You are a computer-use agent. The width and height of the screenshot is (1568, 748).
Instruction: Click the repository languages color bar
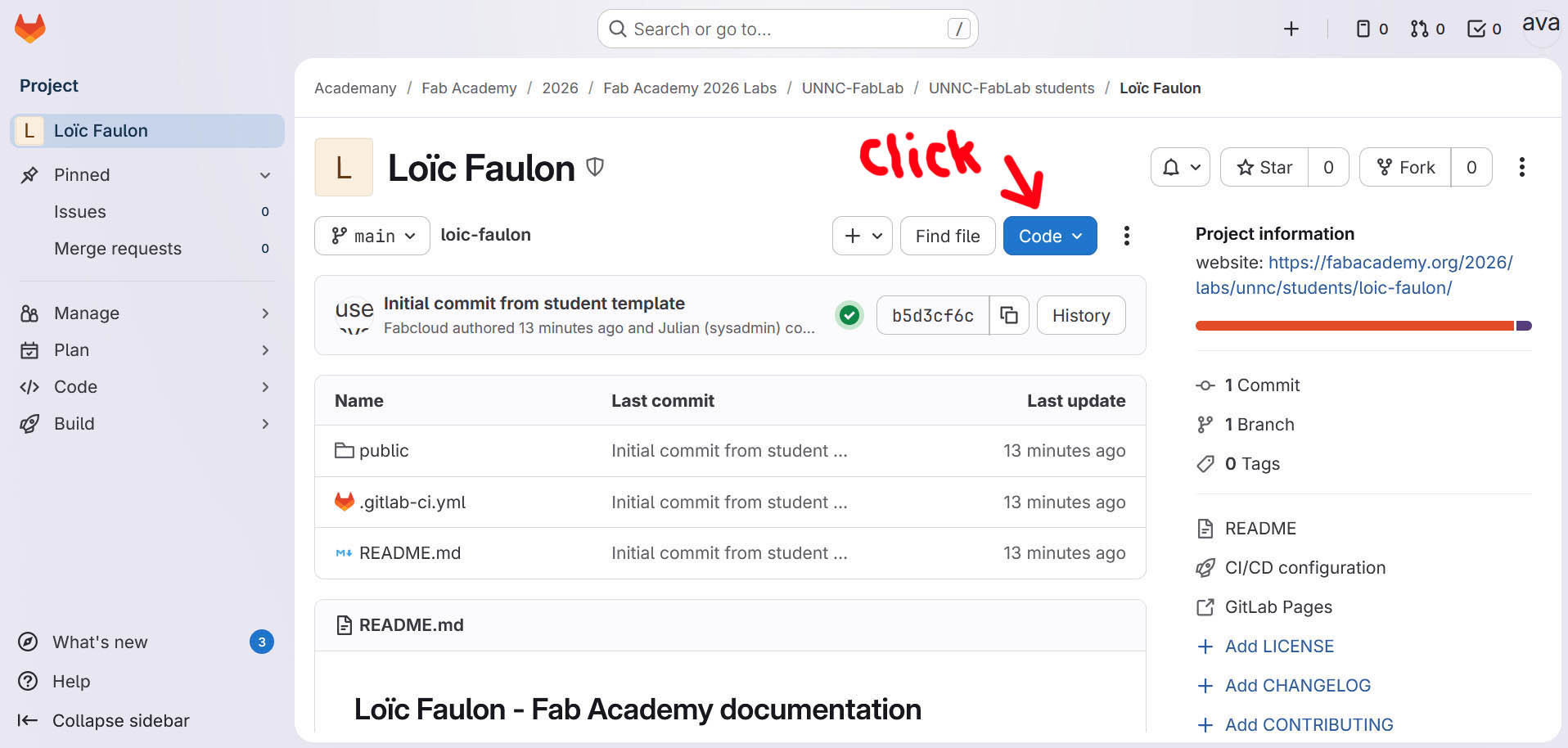1363,326
